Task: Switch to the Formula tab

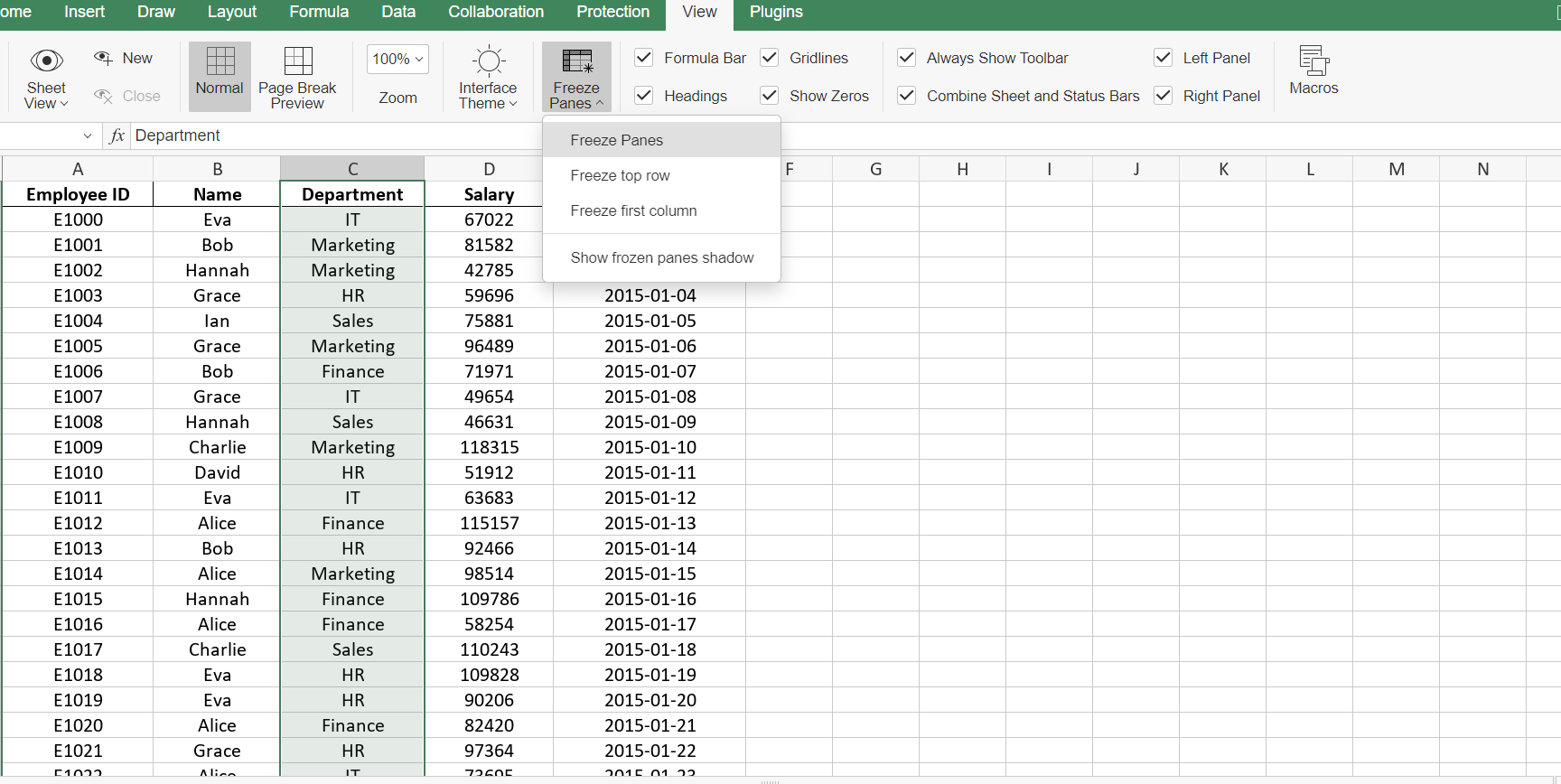Action: pos(319,12)
